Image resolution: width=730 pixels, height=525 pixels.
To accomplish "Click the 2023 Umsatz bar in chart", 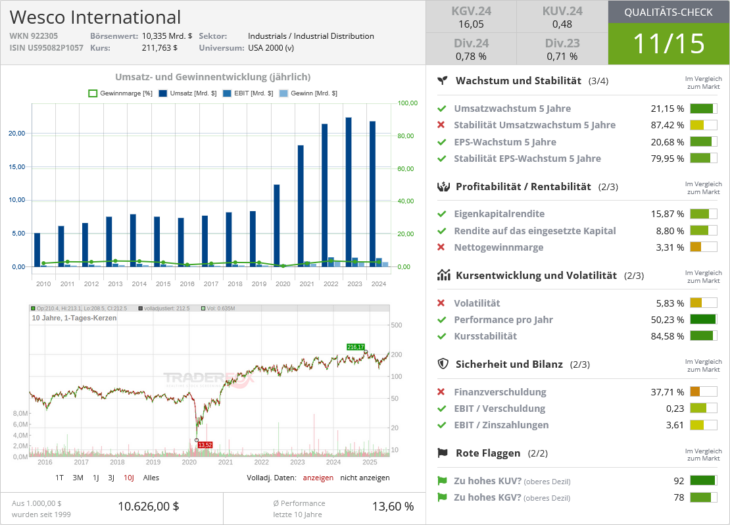I will [x=349, y=192].
